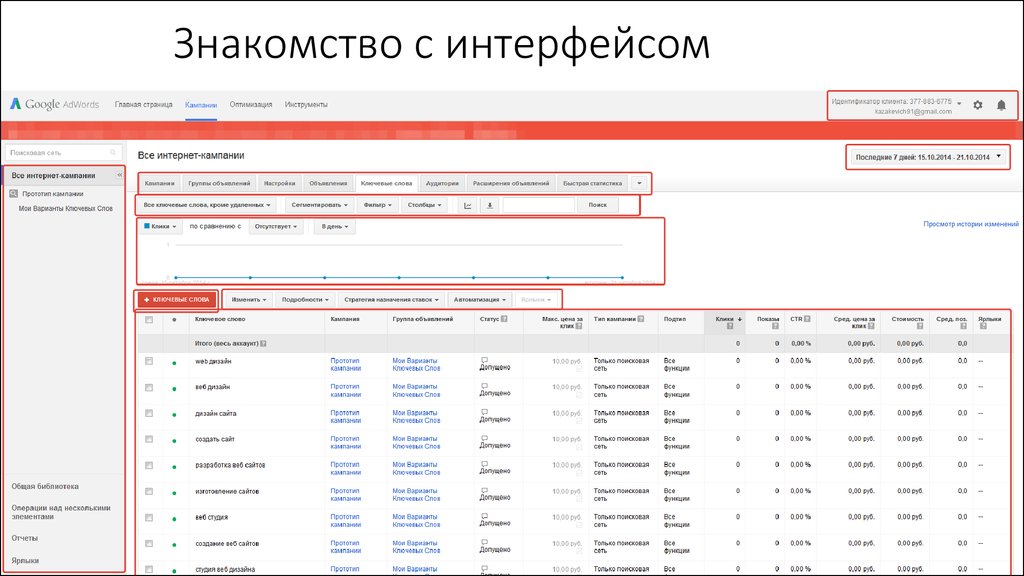Open the more-tabs arrow after Быстрая статистика

(x=639, y=184)
